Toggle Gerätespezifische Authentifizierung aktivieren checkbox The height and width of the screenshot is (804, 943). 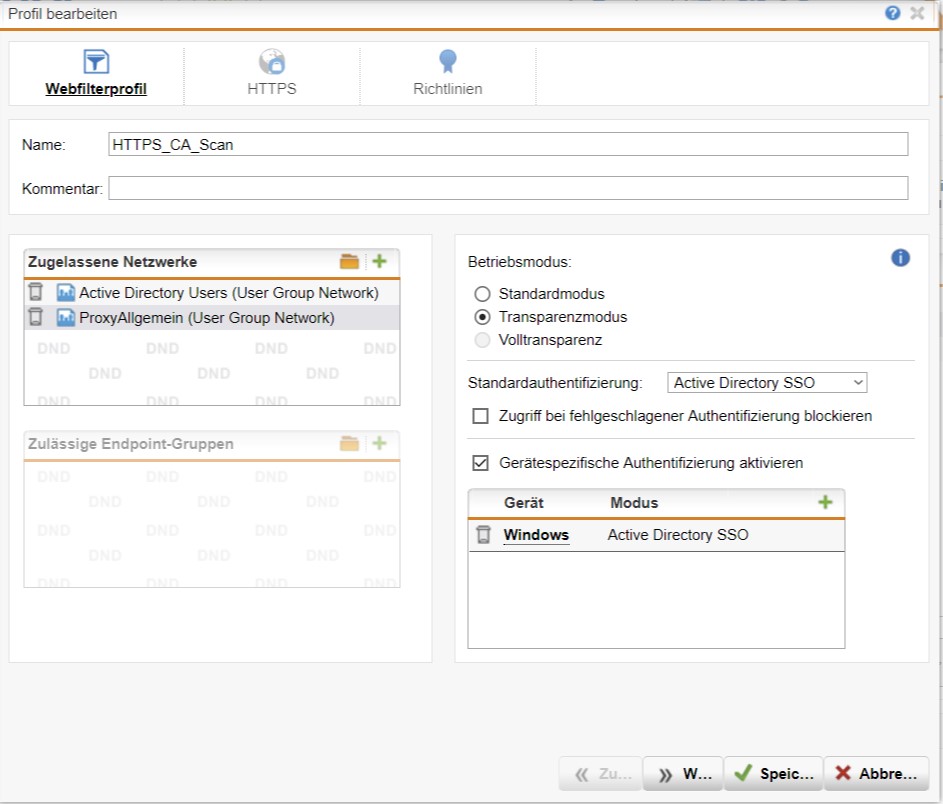(x=481, y=463)
